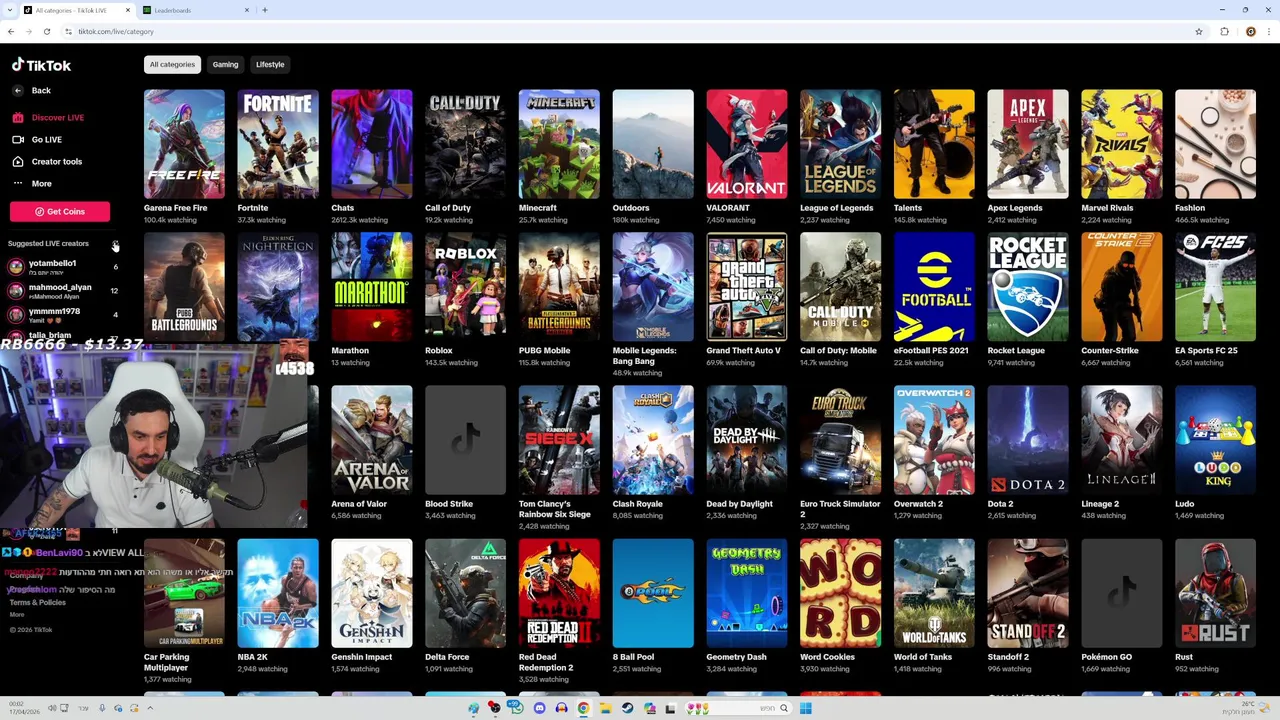This screenshot has height=720, width=1280.
Task: Open suggested creator mahmood_alyan
Action: 63,290
